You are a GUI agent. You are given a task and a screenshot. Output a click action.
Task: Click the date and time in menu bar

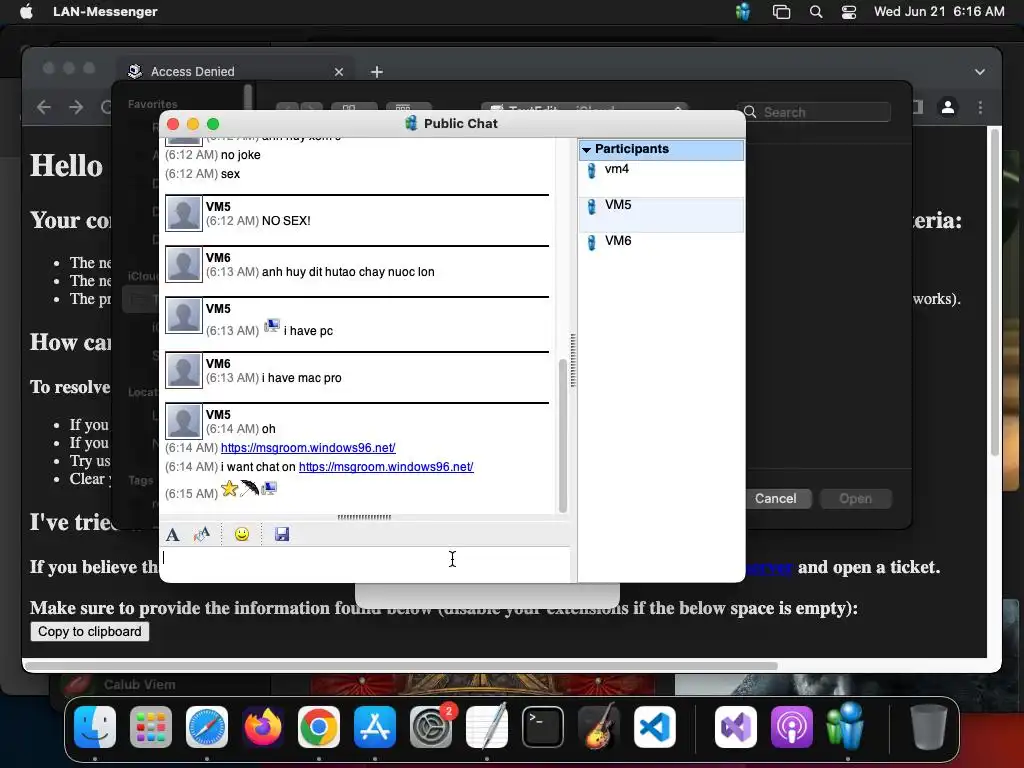click(x=939, y=12)
